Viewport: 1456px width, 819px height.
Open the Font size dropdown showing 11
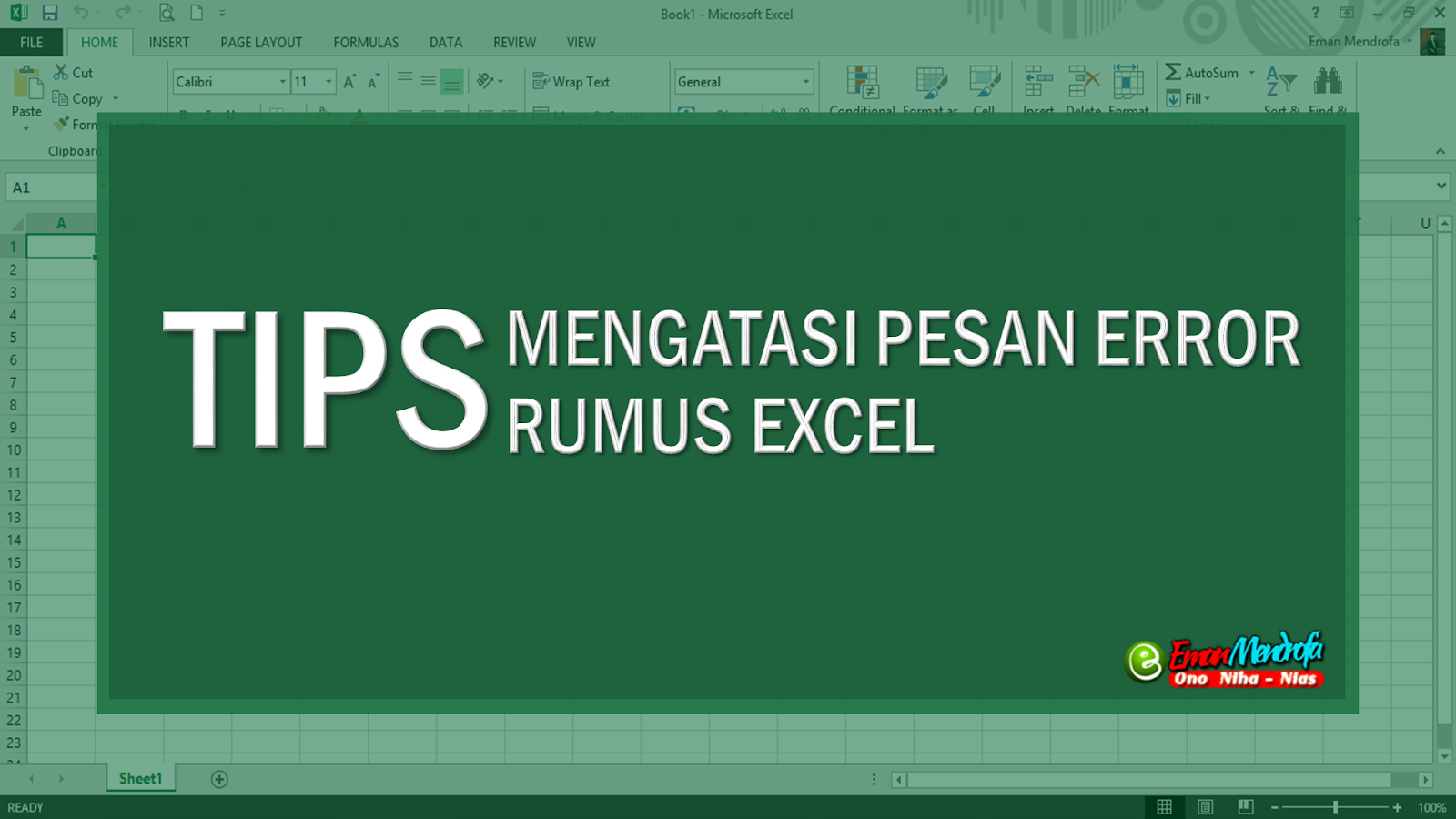click(329, 82)
